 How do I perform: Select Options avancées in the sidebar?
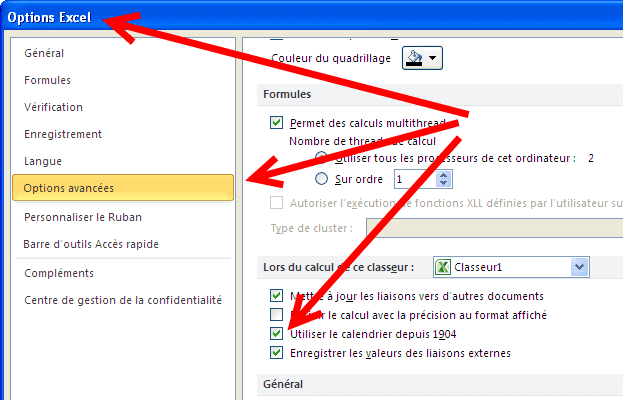123,187
